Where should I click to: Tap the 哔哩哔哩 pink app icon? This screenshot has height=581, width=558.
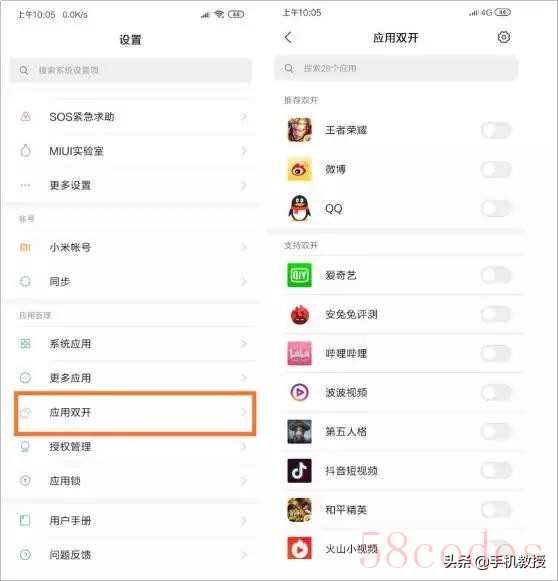(299, 353)
